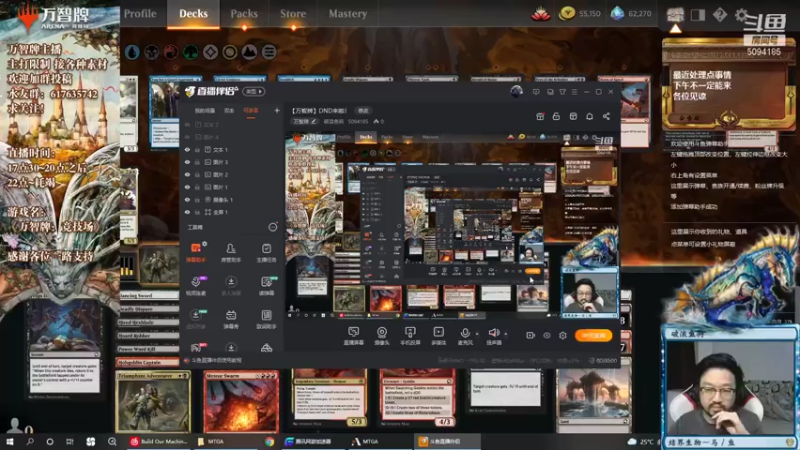800x450 pixels.
Task: Open the 致谢助手 tool icon
Action: (x=266, y=319)
